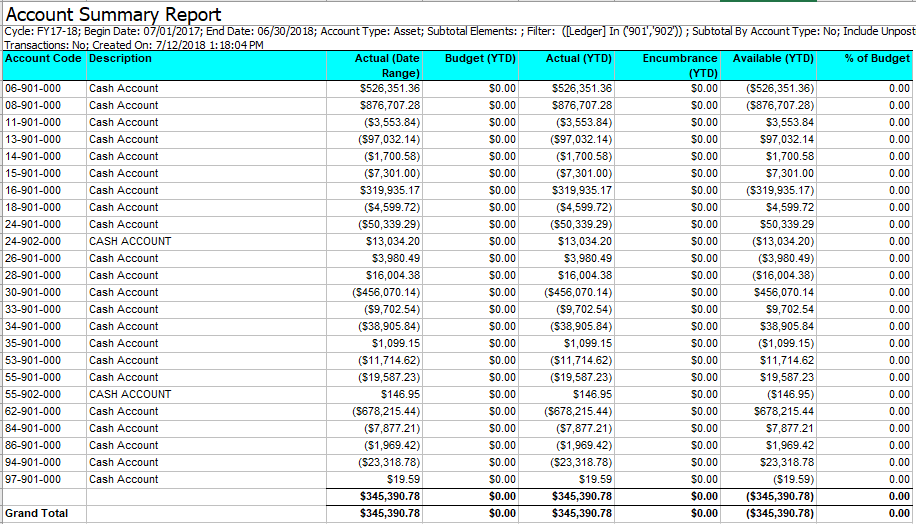Click Actual (Date Range) value ($11,714.62)
Image resolution: width=916 pixels, height=524 pixels.
pos(388,360)
